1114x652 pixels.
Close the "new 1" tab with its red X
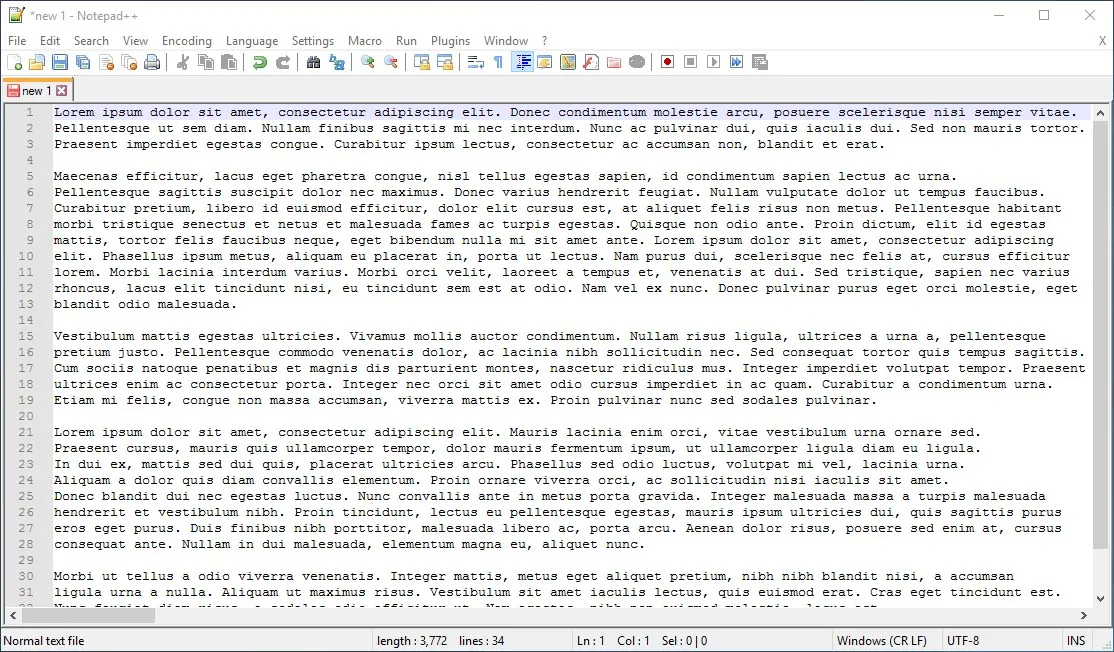tap(62, 90)
